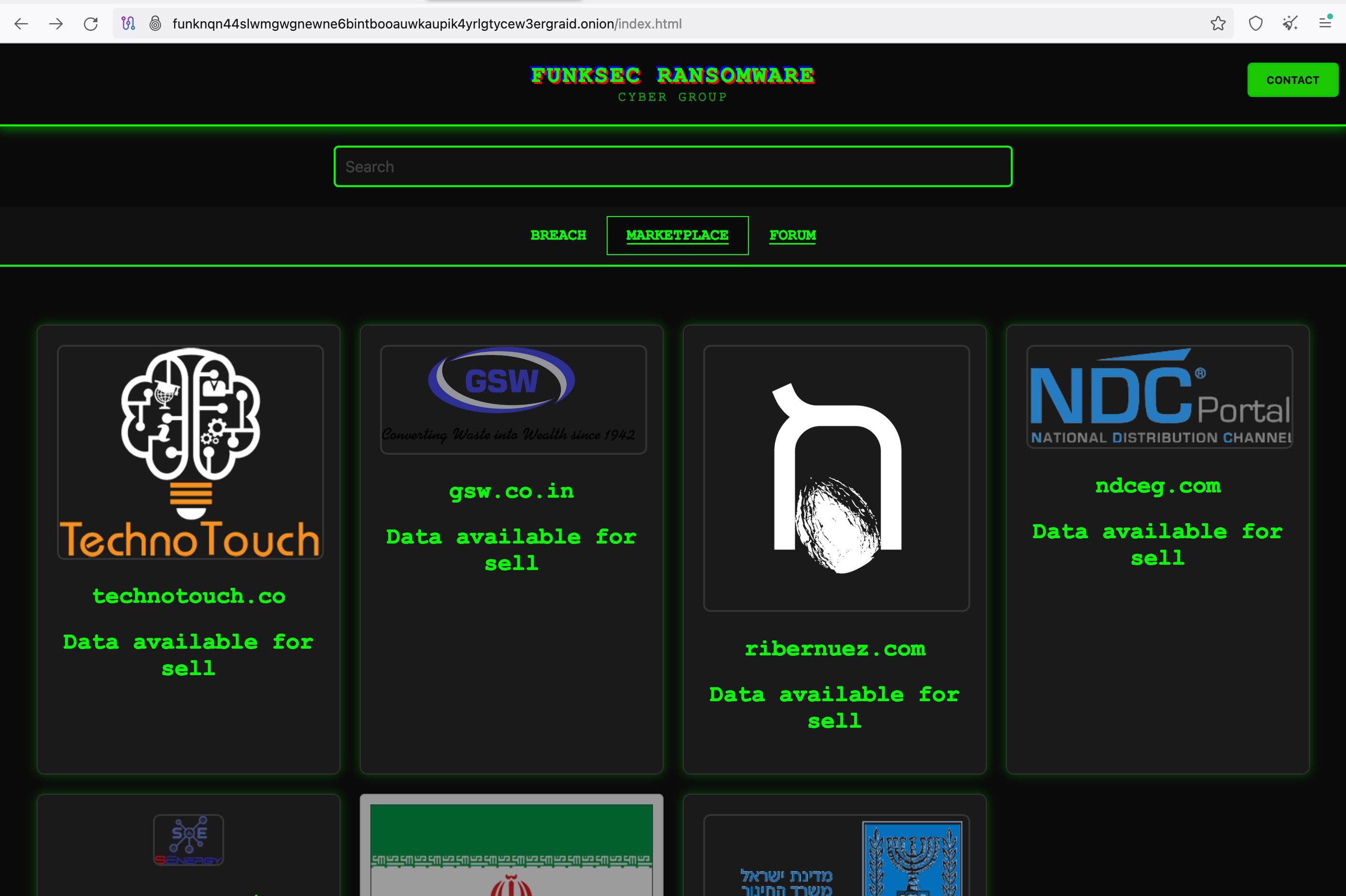1346x896 pixels.
Task: Click the Iranian flag image thumbnail
Action: (511, 852)
